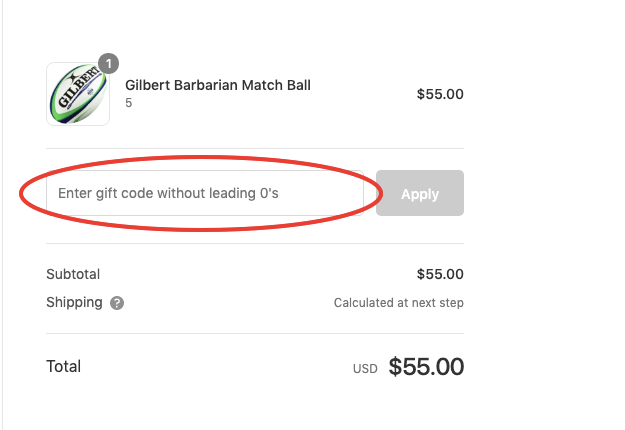Click the USD currency indicator
Image resolution: width=625 pixels, height=430 pixels.
pyautogui.click(x=365, y=369)
